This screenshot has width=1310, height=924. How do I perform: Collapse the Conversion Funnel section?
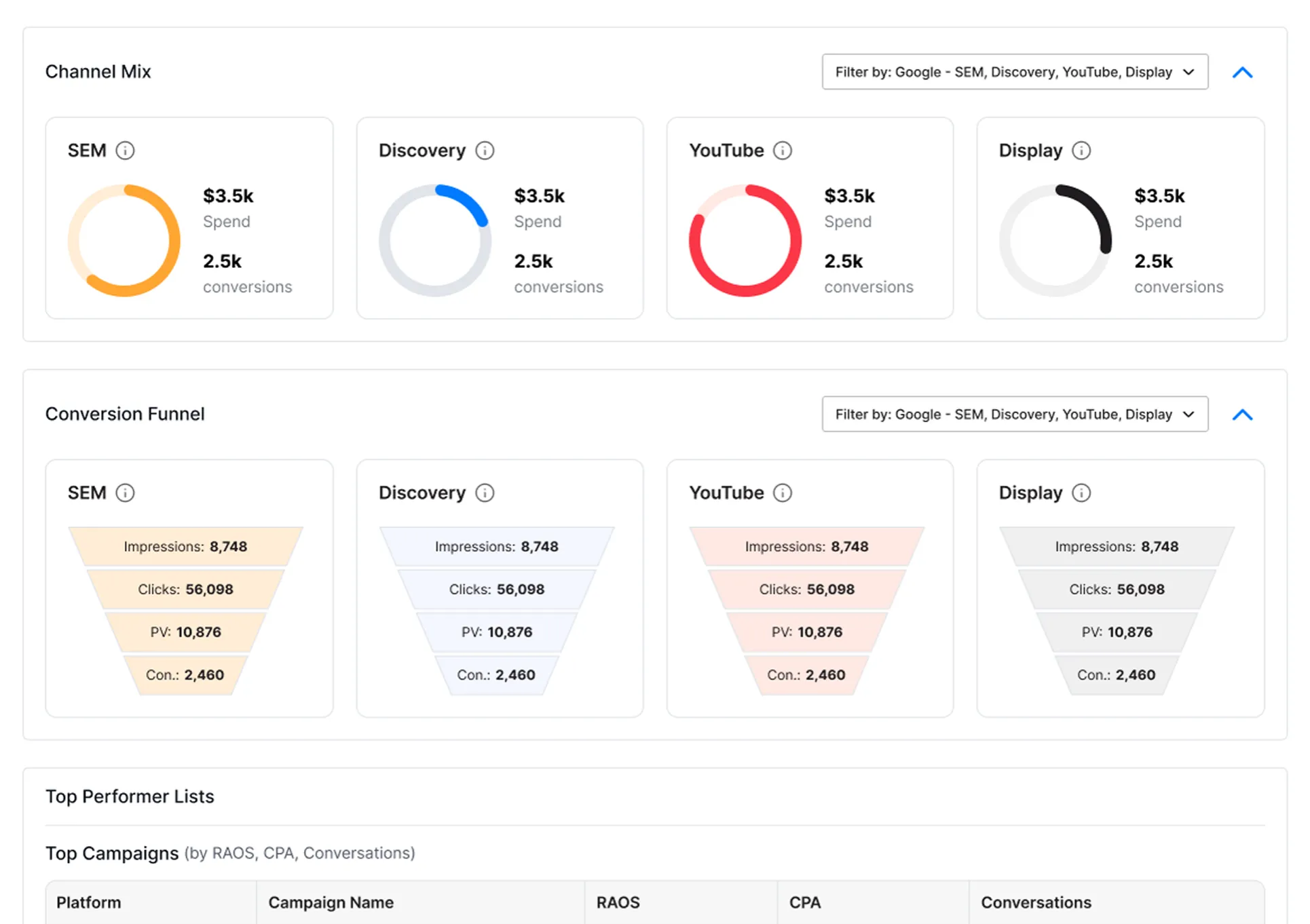point(1242,415)
